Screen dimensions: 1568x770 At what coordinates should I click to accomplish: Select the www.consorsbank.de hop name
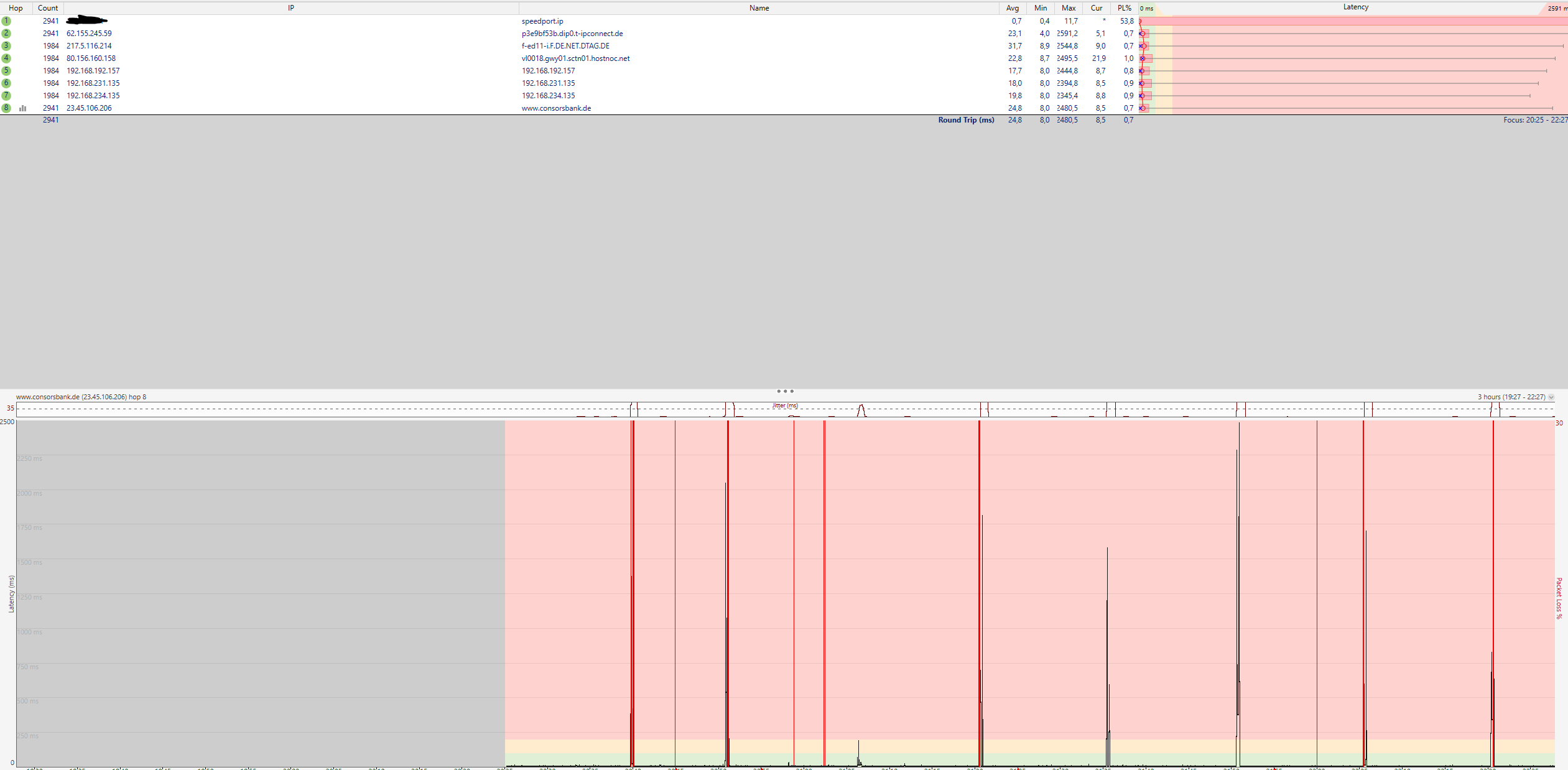[x=556, y=108]
